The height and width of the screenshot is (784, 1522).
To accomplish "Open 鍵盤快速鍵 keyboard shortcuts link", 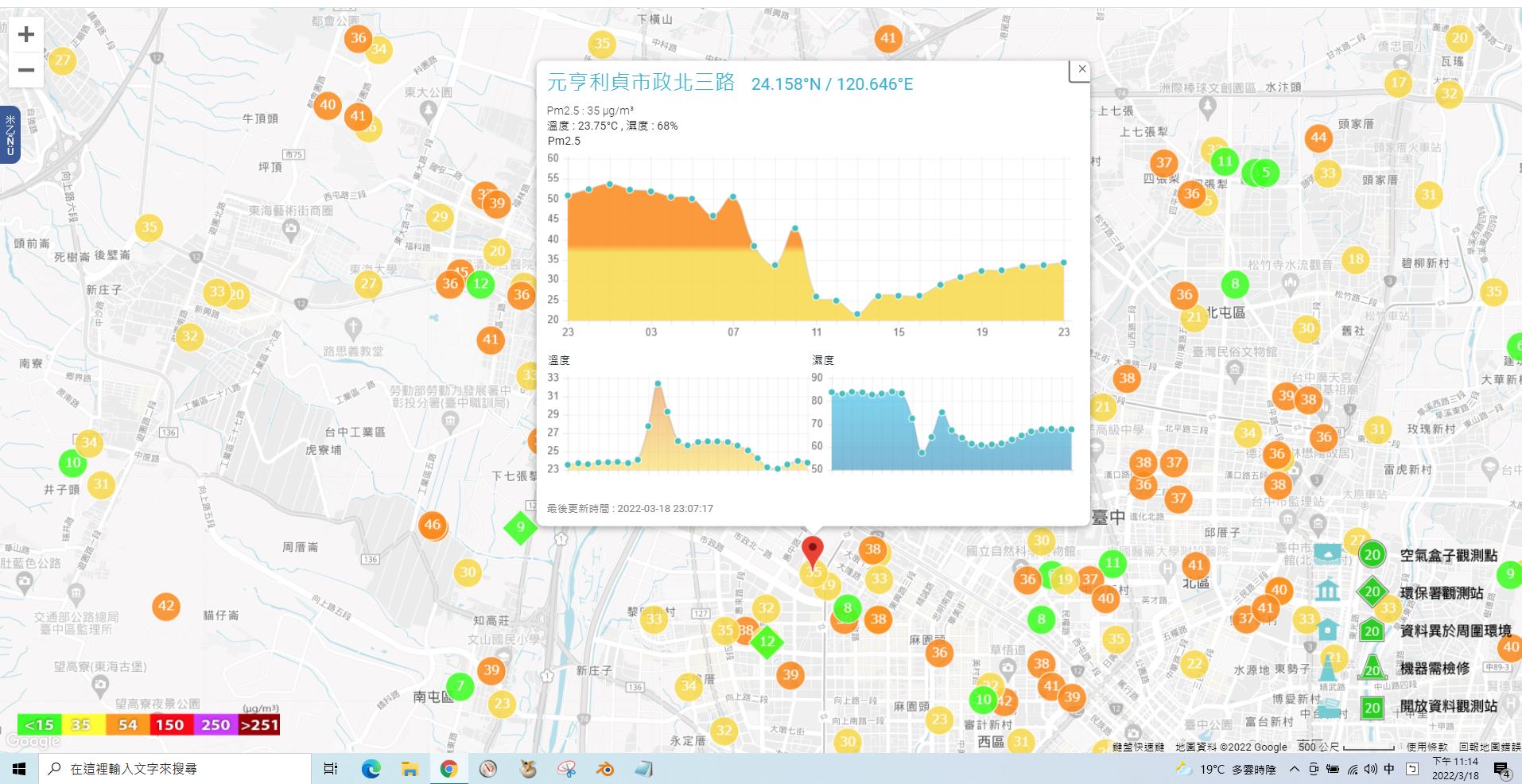I will pyautogui.click(x=1137, y=747).
